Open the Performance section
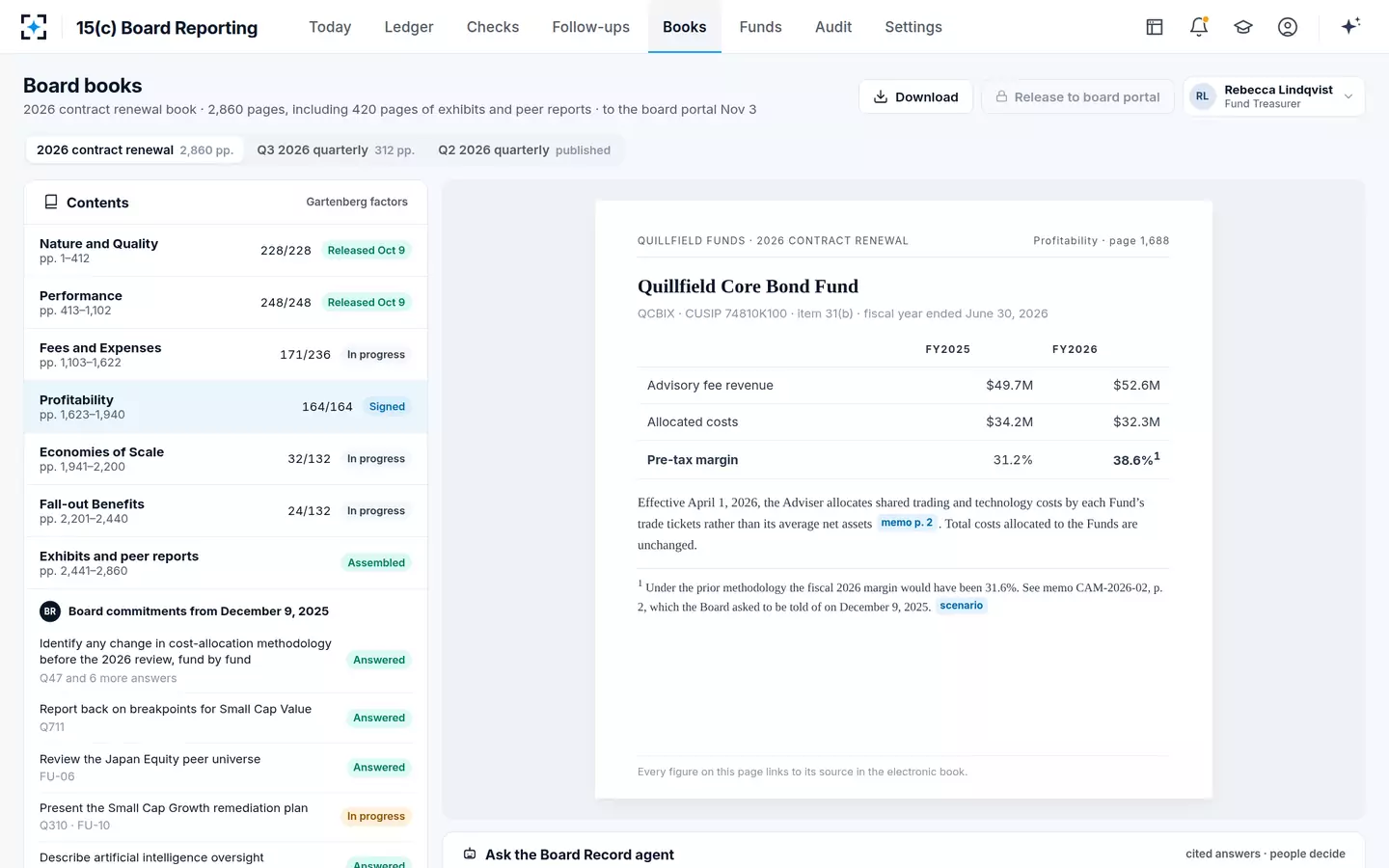Image resolution: width=1389 pixels, height=868 pixels. pyautogui.click(x=226, y=303)
